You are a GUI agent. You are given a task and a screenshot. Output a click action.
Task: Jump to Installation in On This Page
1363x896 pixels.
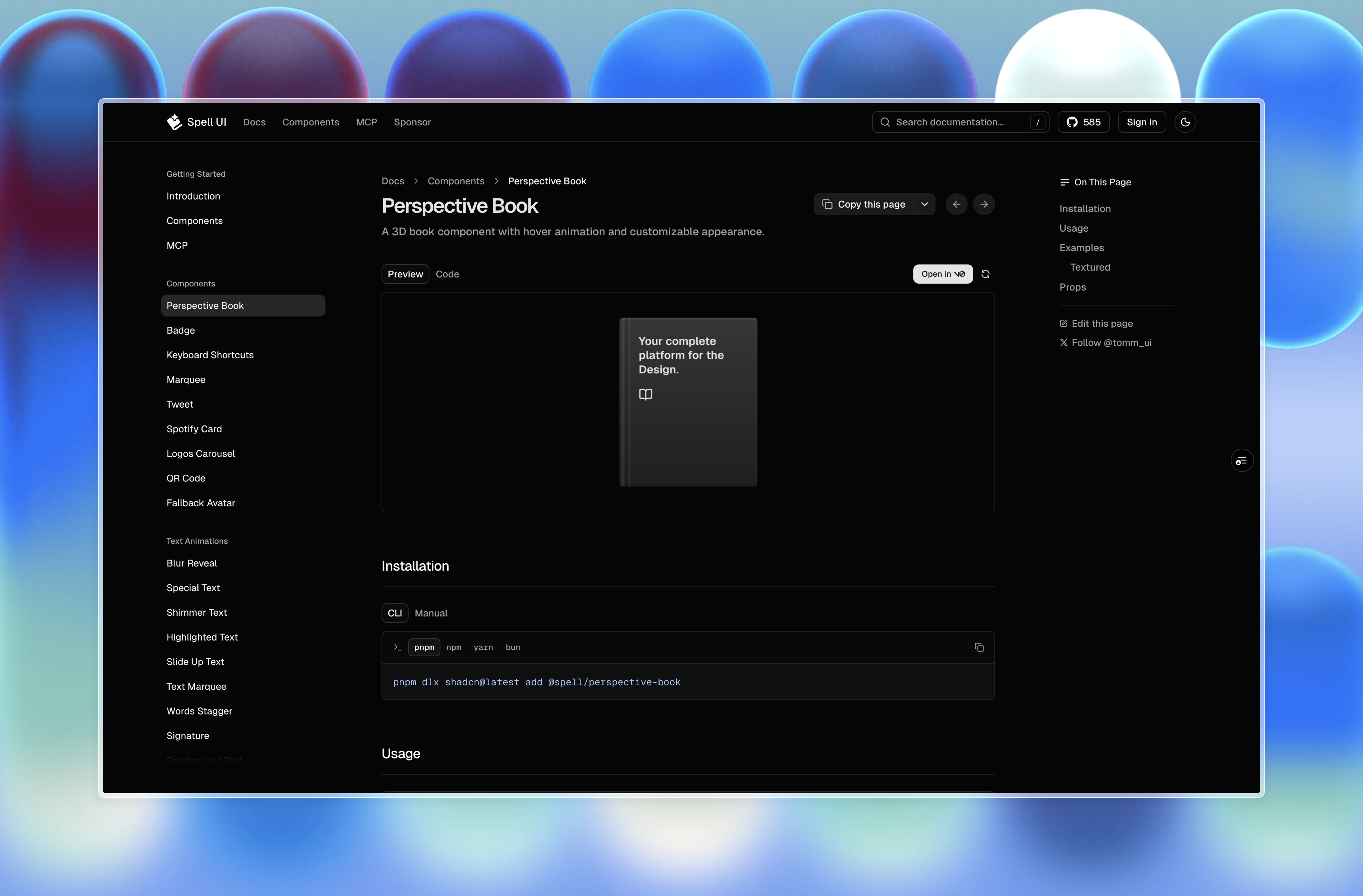(x=1085, y=209)
